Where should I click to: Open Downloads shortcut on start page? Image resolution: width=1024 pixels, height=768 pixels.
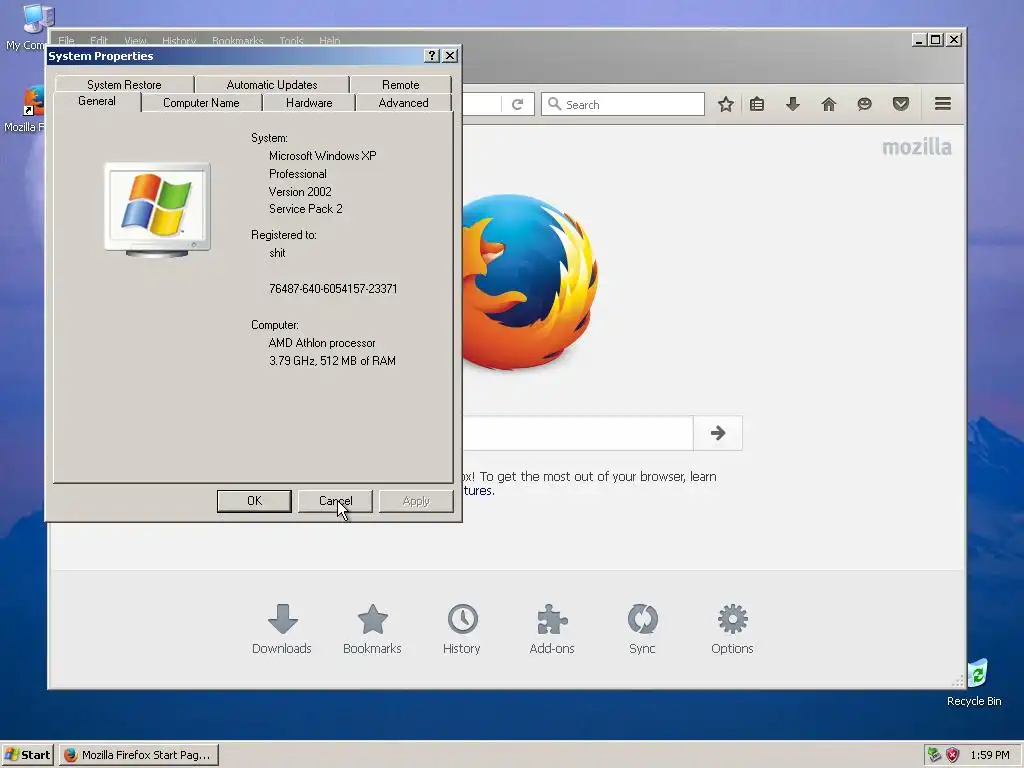pyautogui.click(x=282, y=629)
